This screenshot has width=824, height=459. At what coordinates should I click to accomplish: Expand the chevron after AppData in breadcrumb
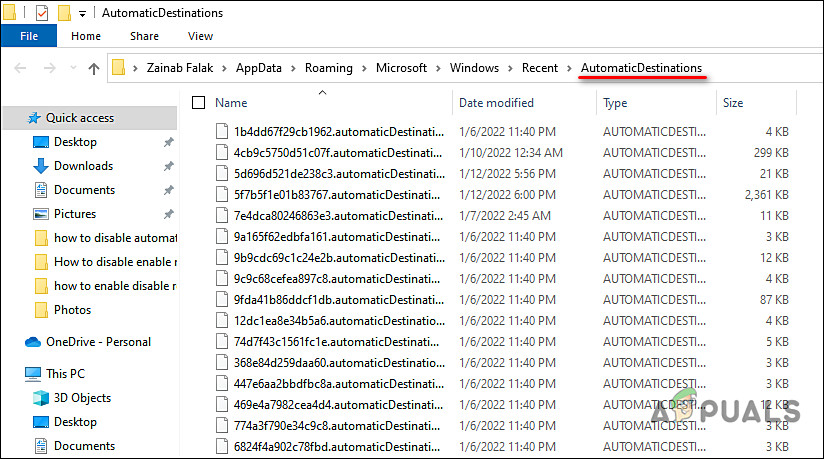click(x=293, y=68)
